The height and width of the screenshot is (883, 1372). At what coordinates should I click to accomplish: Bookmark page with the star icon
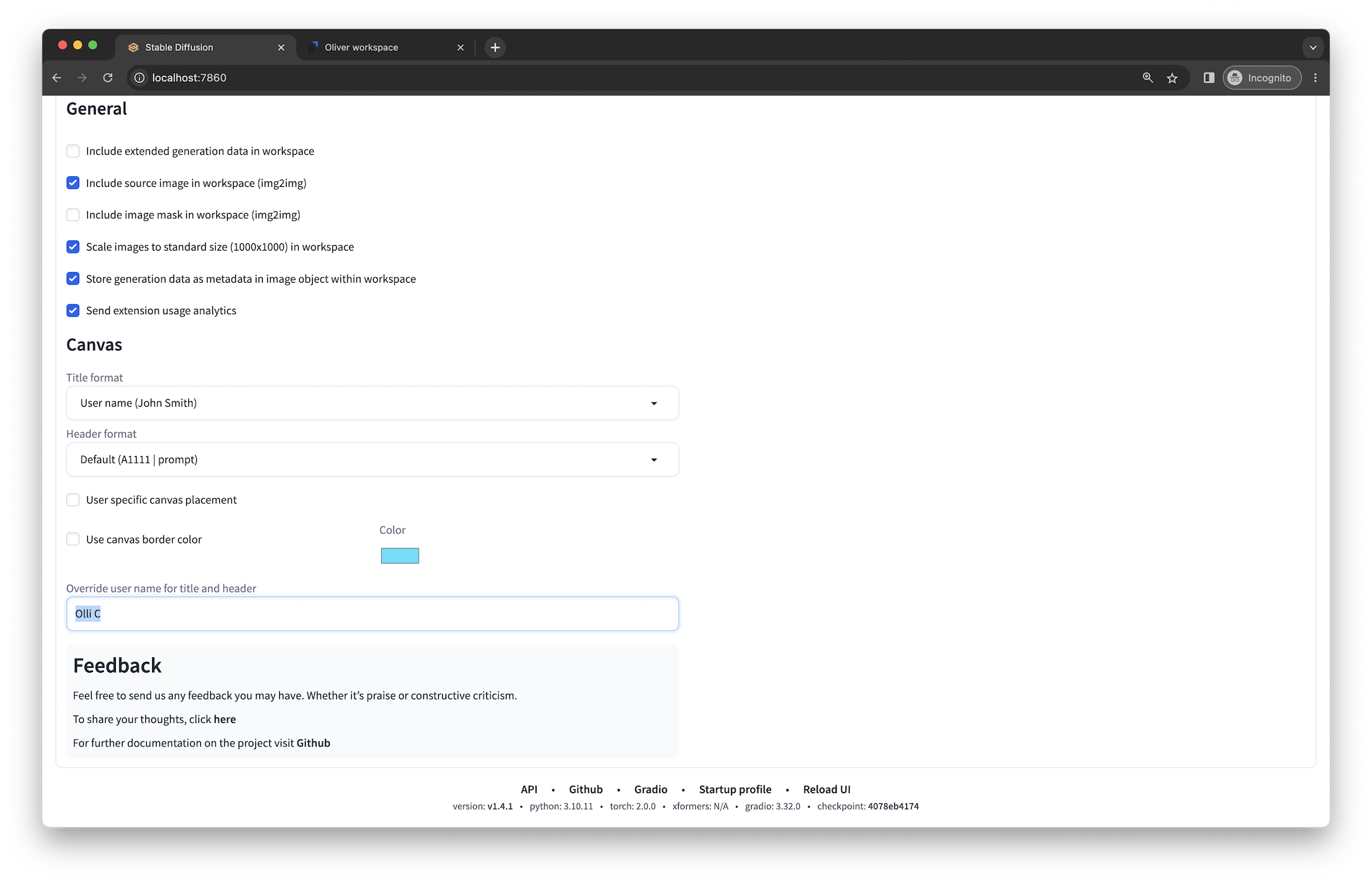1172,78
